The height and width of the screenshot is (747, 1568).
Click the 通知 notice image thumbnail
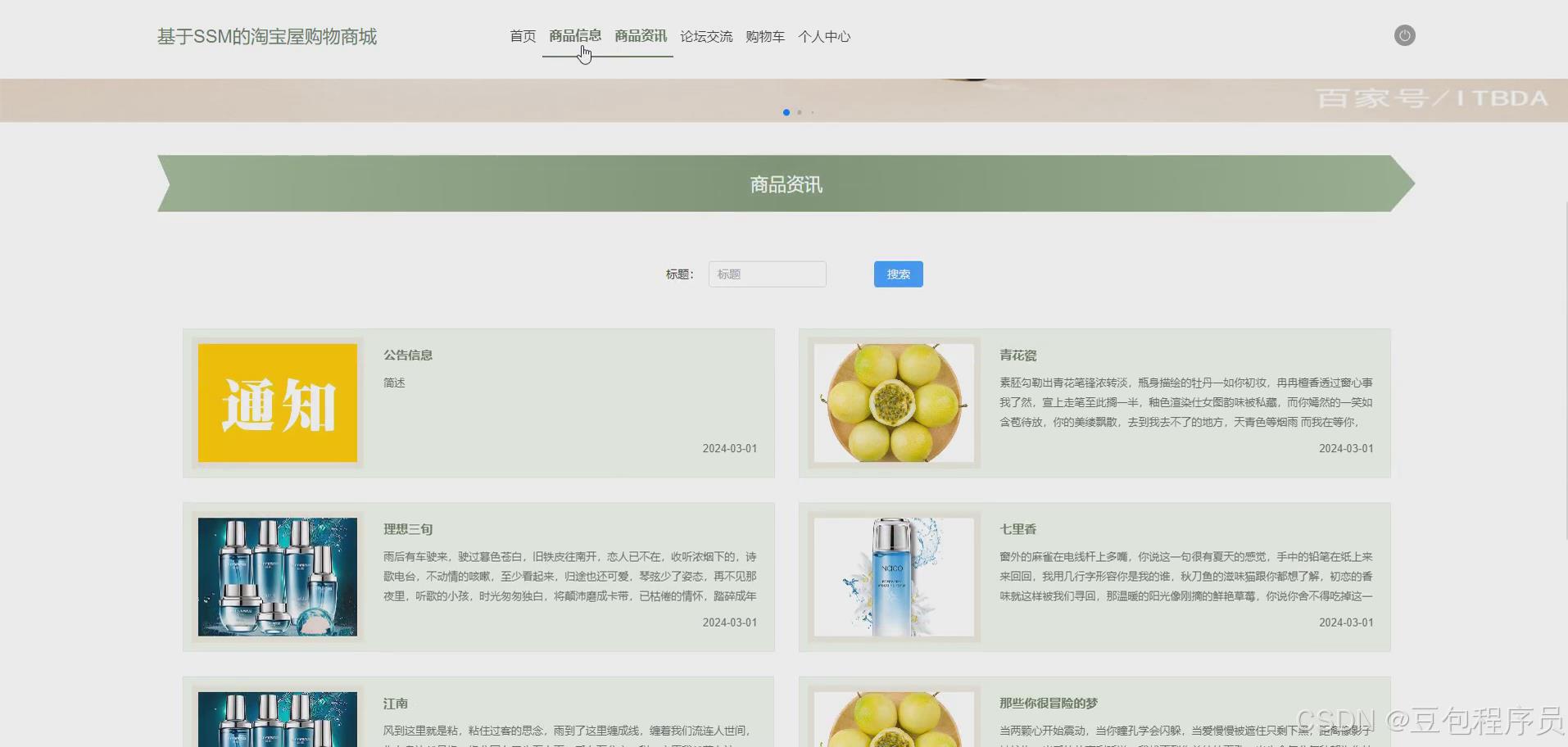[x=277, y=402]
